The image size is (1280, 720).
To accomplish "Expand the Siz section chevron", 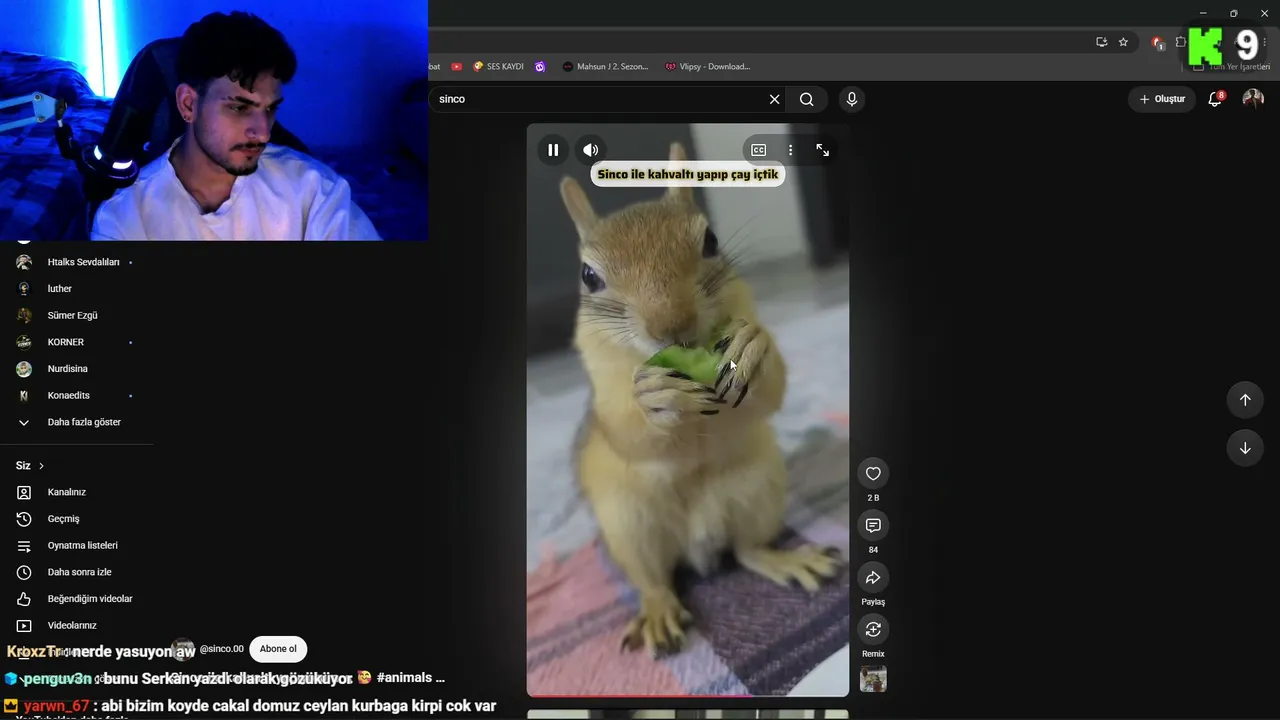I will tap(41, 466).
